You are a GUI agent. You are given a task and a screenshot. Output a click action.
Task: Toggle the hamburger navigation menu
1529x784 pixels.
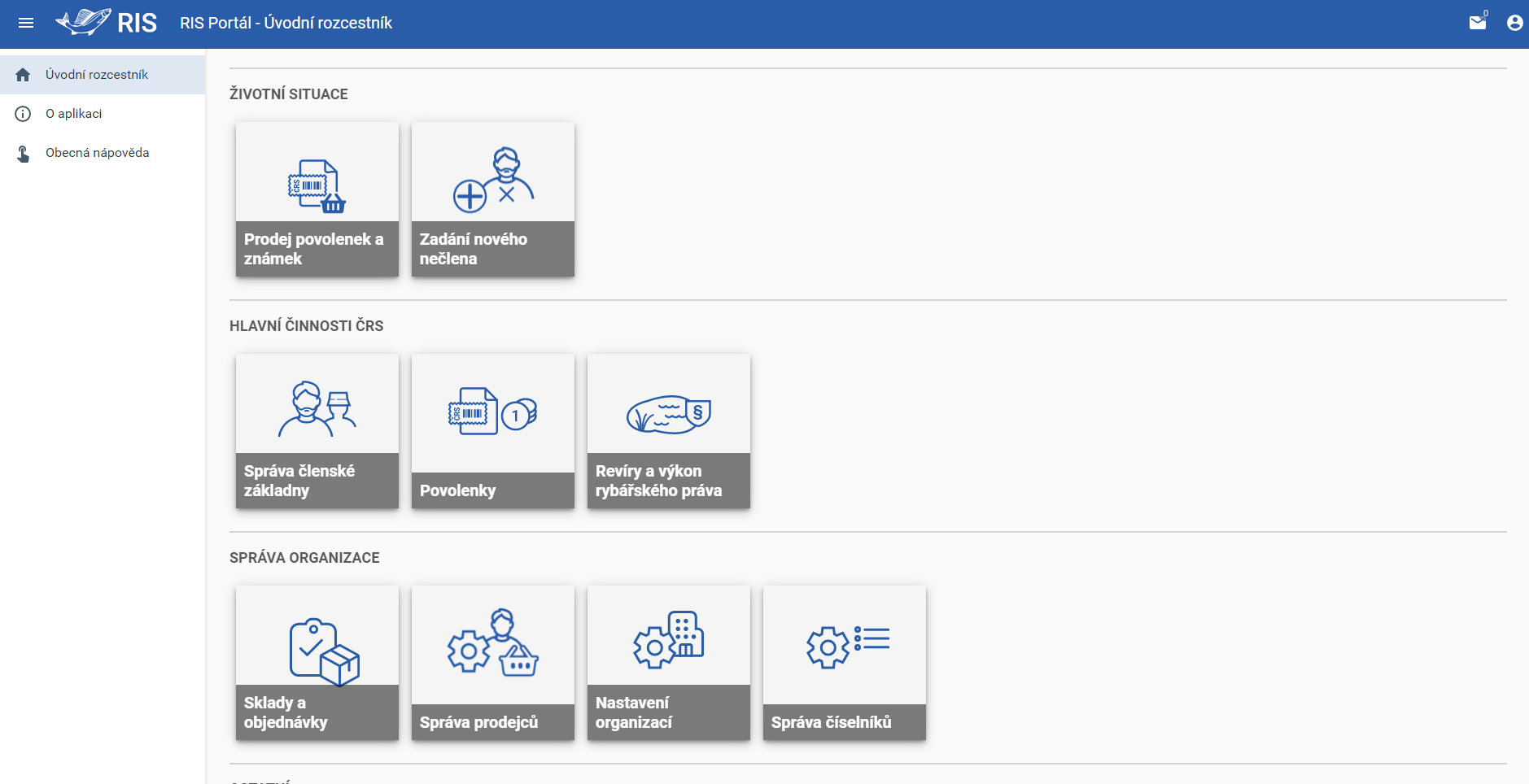[26, 23]
